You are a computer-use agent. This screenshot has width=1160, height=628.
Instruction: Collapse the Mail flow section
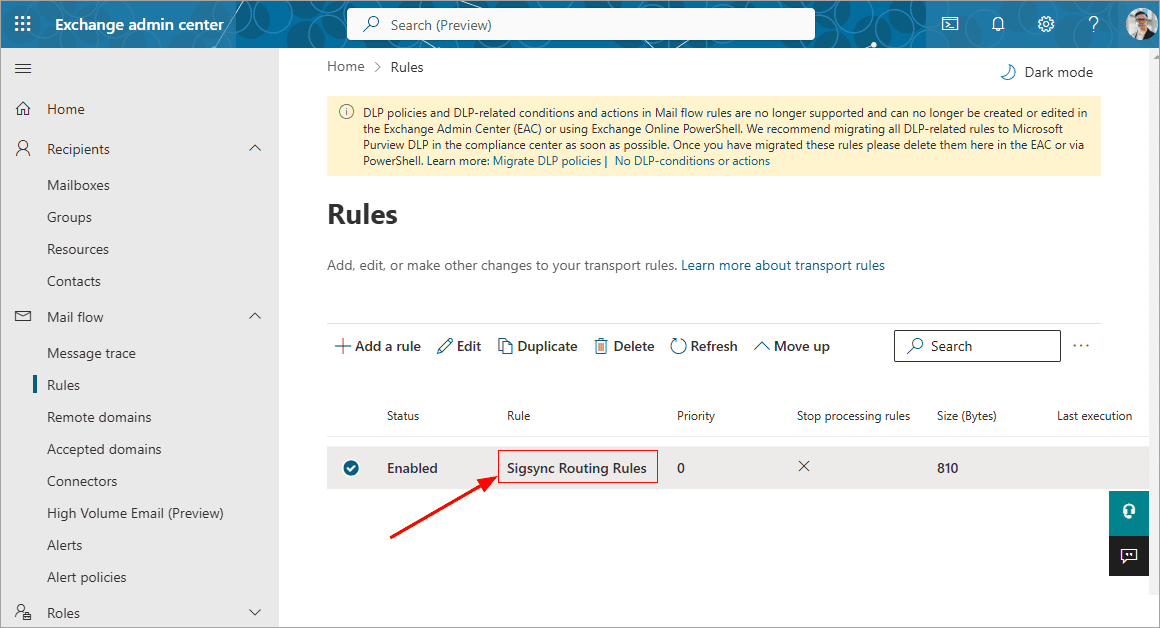255,317
